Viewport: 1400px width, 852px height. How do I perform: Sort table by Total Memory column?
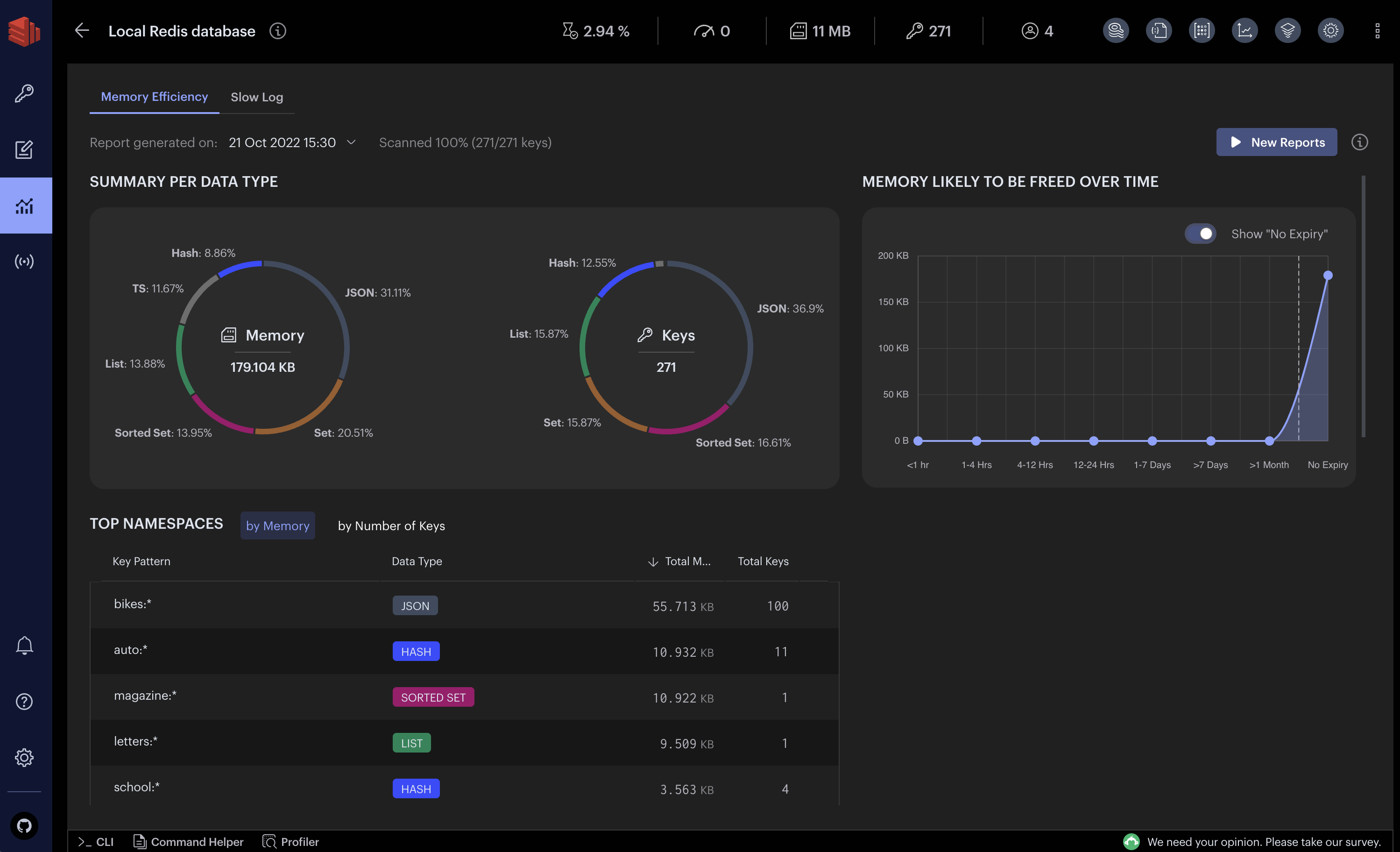click(x=679, y=561)
